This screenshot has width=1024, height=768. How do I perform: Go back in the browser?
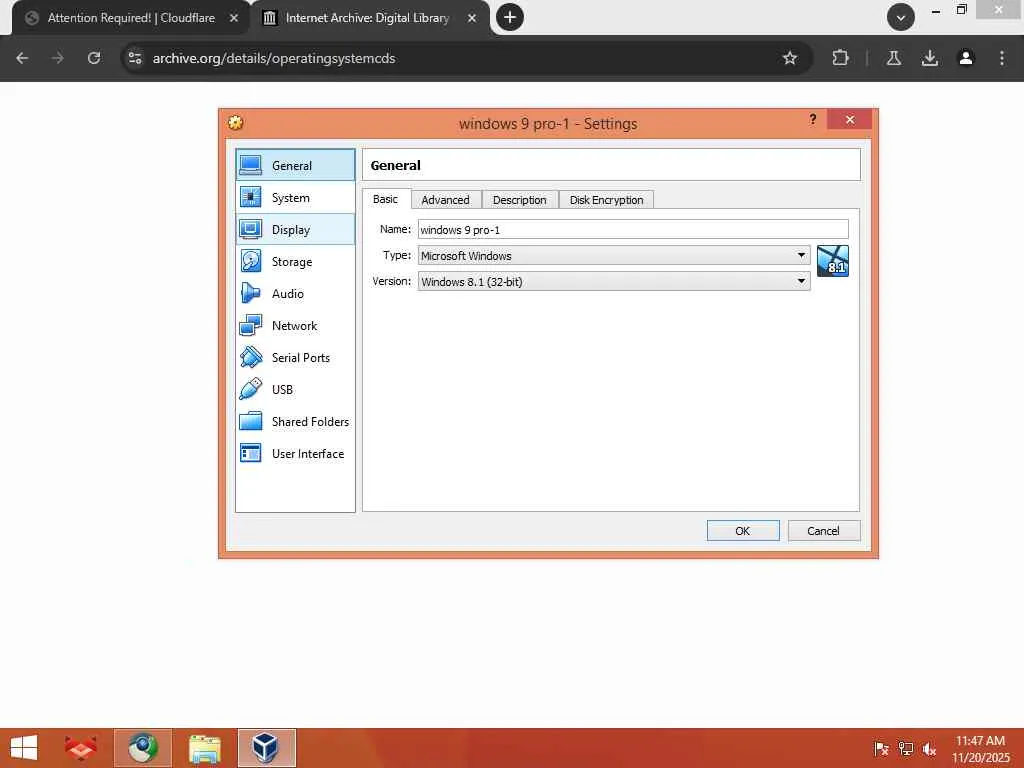[22, 58]
